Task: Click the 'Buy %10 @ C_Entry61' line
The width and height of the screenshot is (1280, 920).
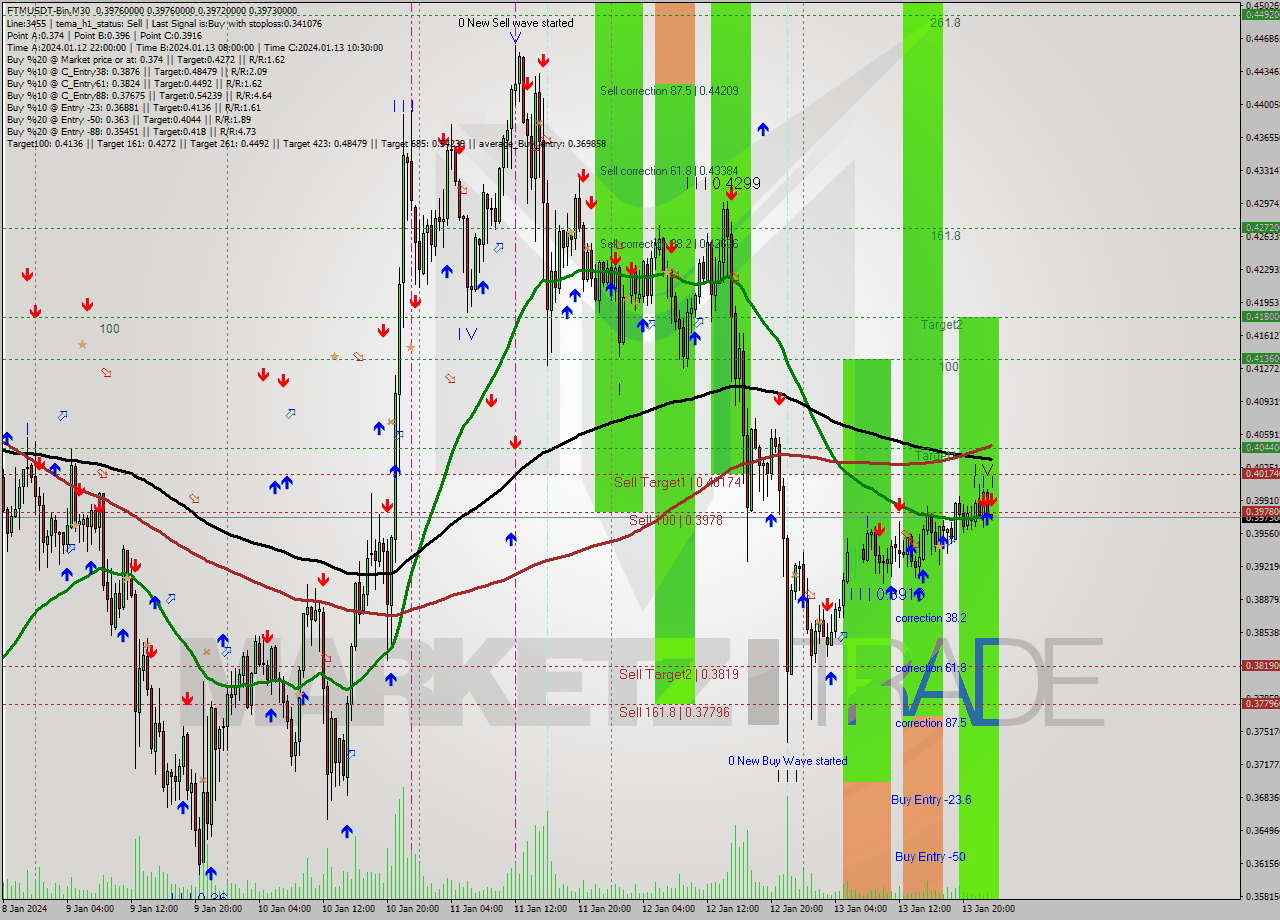Action: pyautogui.click(x=134, y=84)
